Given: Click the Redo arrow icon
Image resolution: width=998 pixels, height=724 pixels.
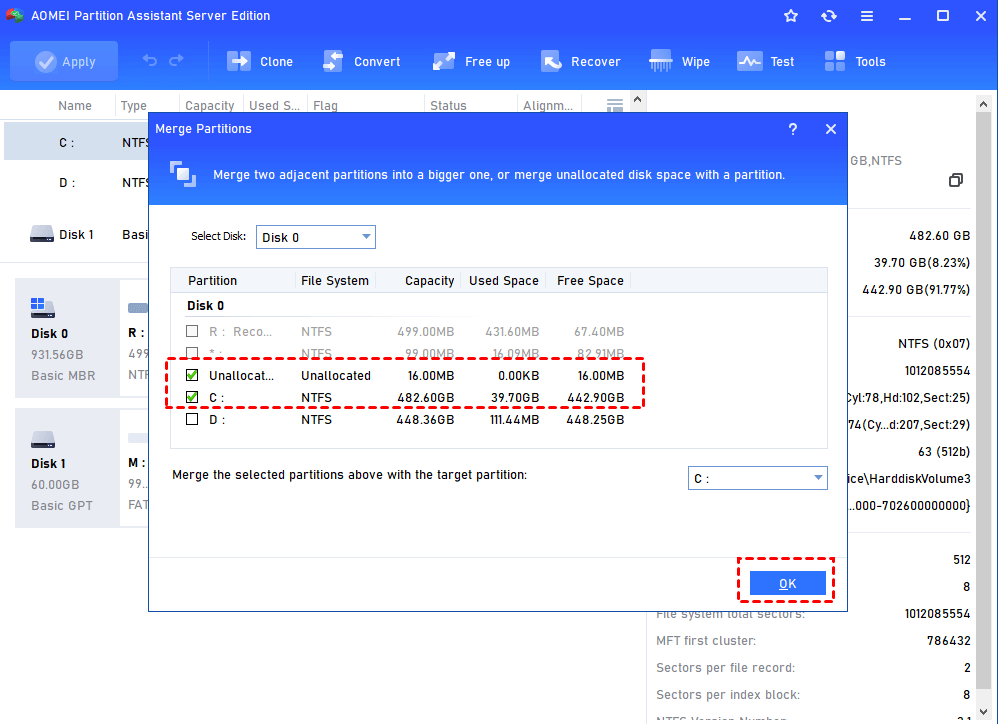Looking at the screenshot, I should 176,60.
